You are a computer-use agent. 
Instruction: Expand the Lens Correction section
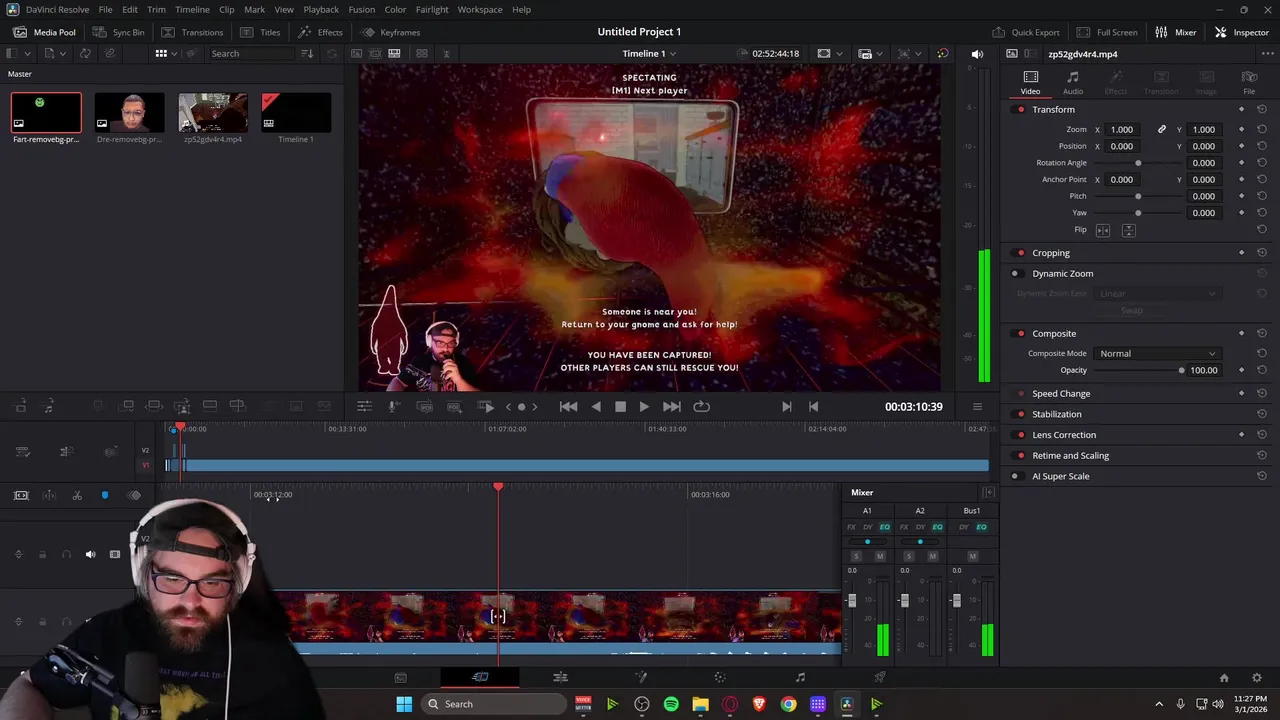click(x=1064, y=435)
